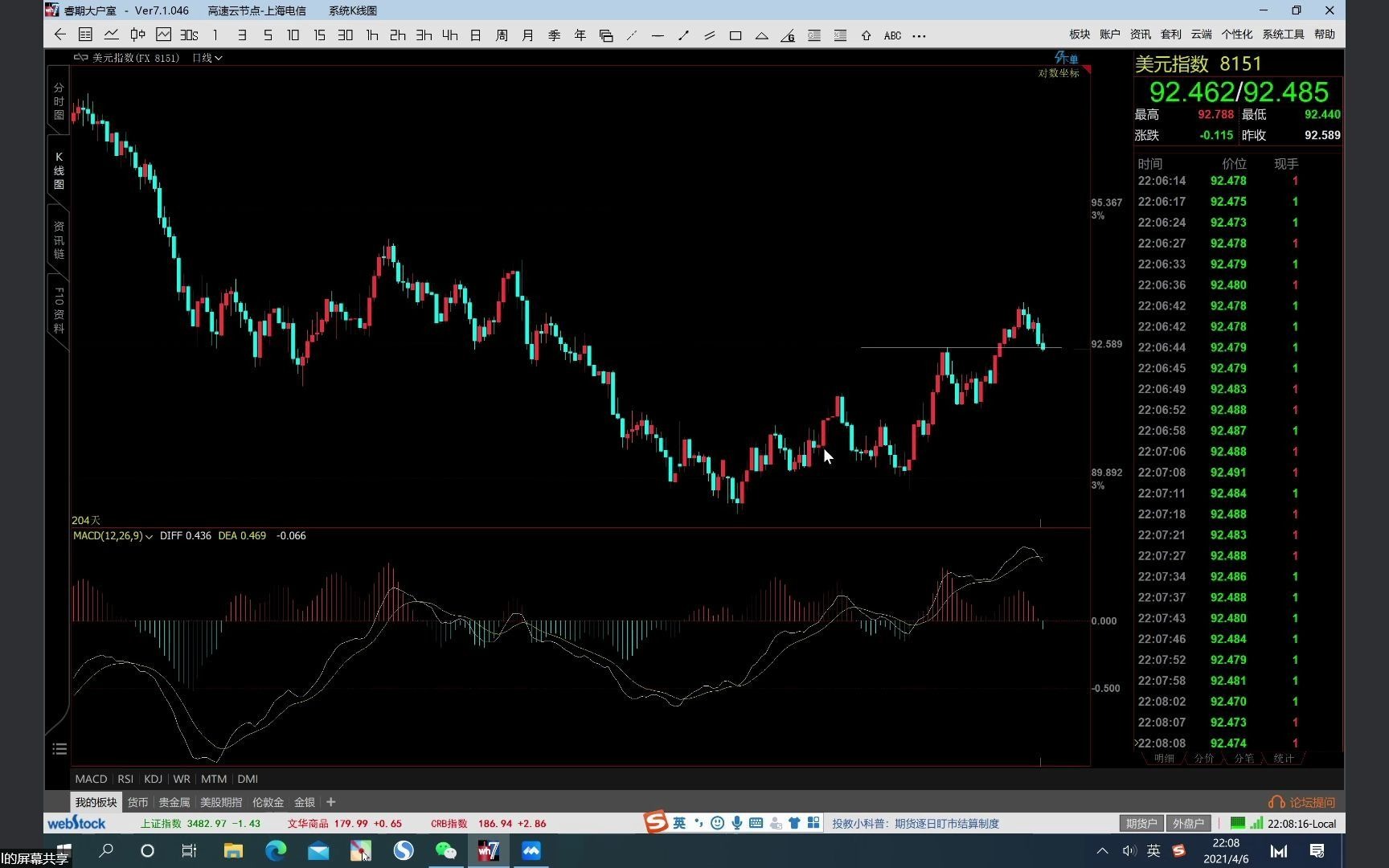Click the multi-window layout icon

(x=606, y=35)
